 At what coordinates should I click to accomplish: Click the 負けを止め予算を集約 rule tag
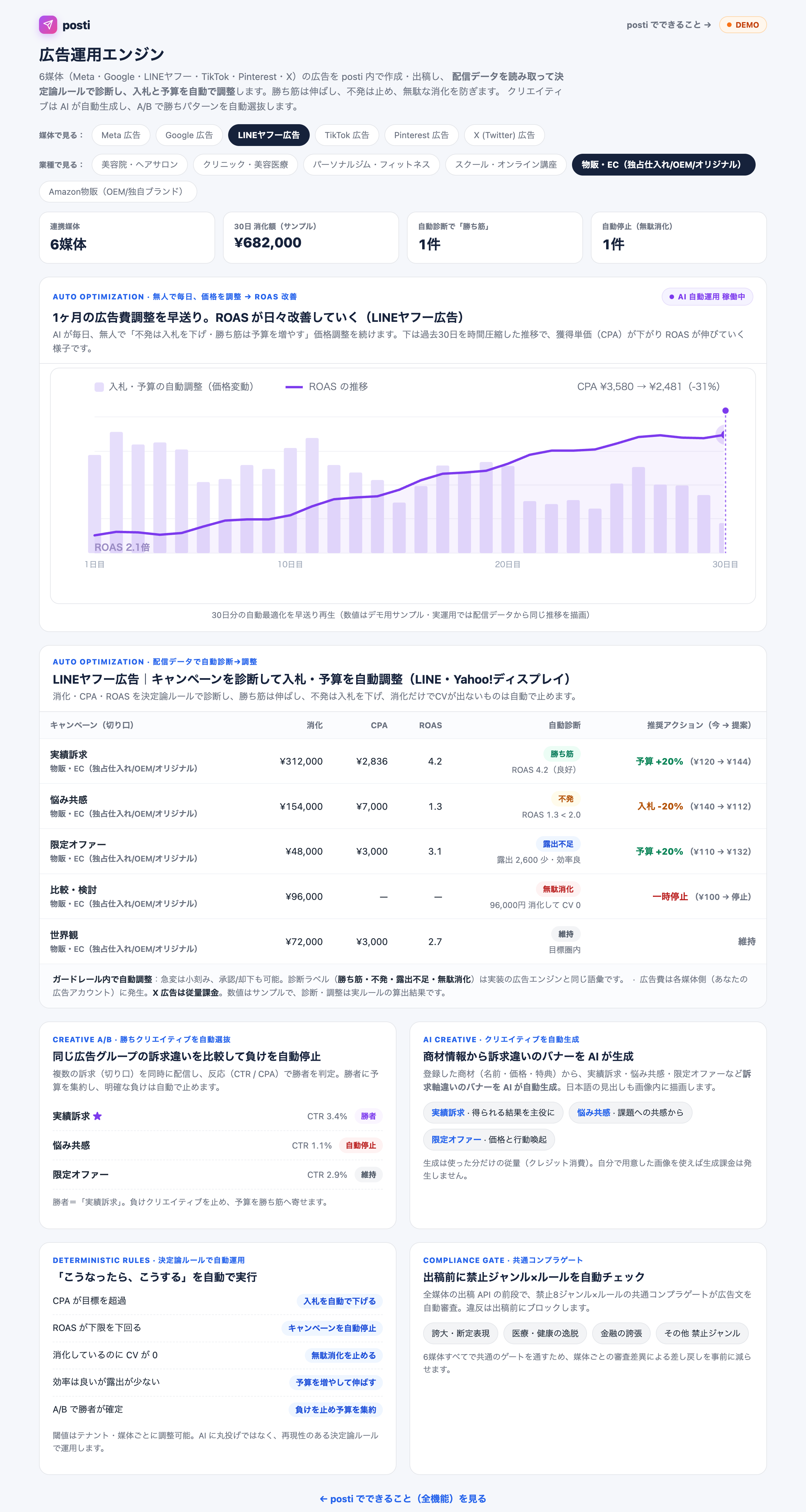(335, 1409)
